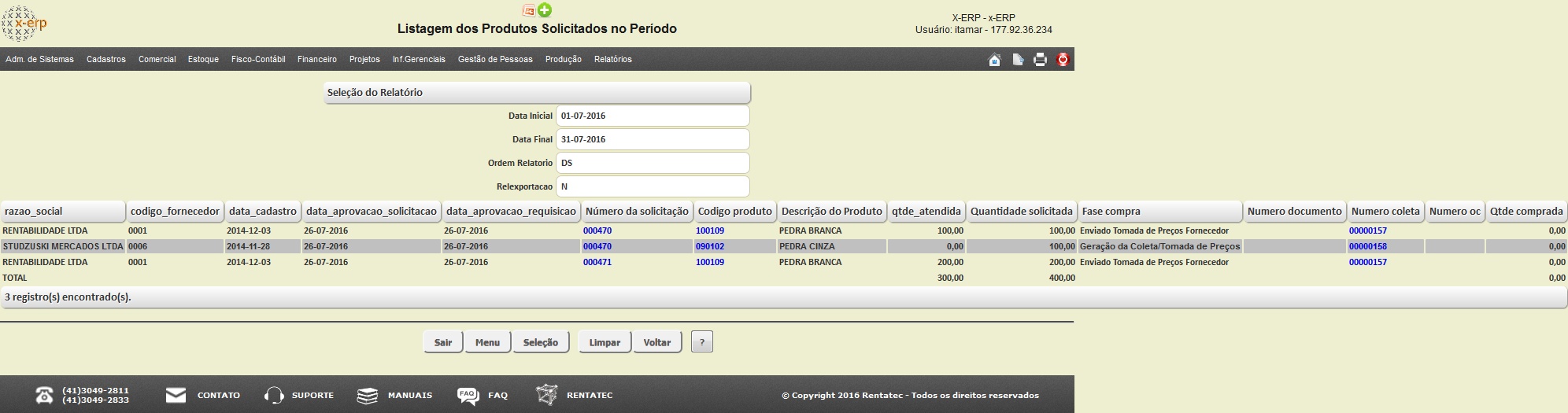Open the Comercial menu

coord(157,59)
